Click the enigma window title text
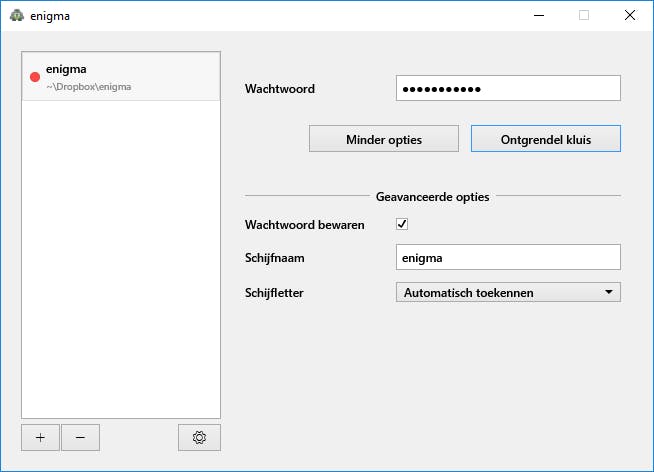The image size is (654, 472). coord(51,16)
